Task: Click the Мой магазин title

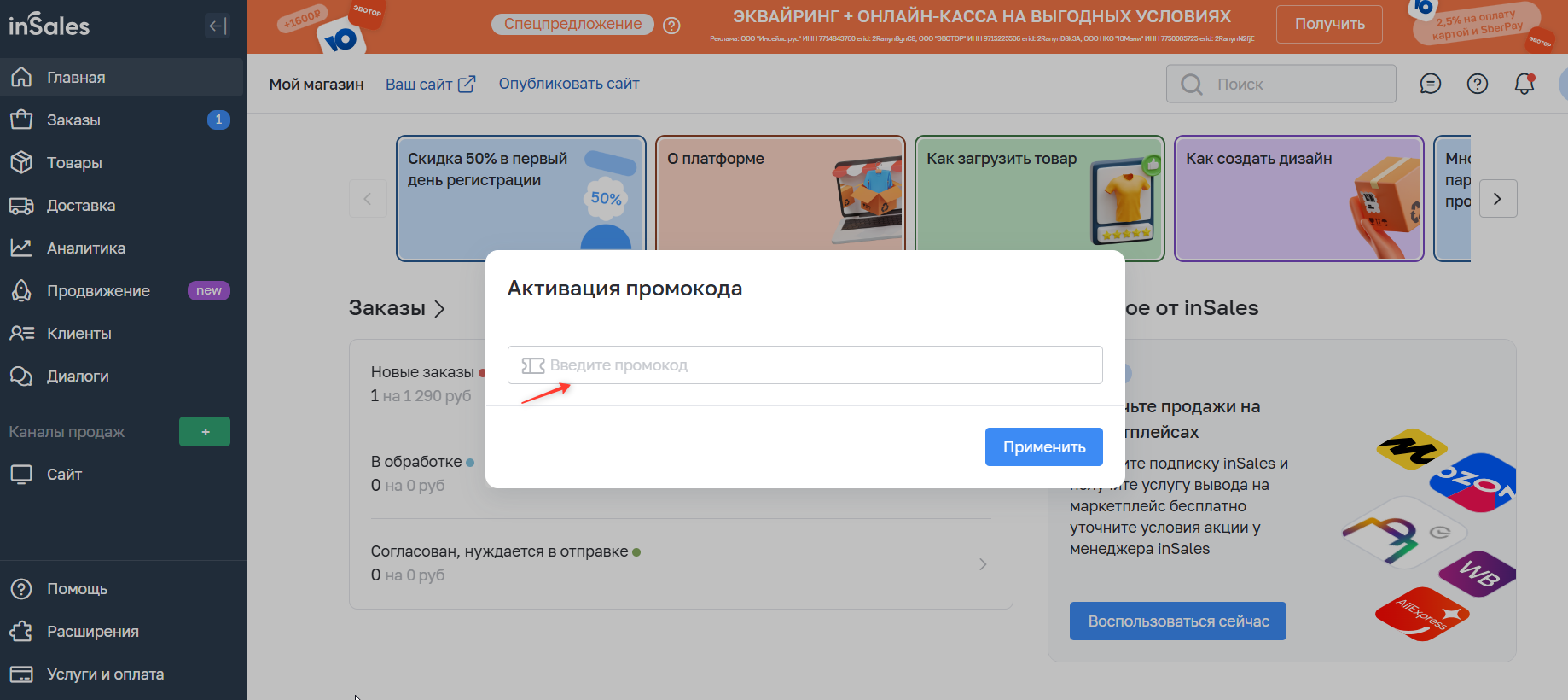Action: 317,85
